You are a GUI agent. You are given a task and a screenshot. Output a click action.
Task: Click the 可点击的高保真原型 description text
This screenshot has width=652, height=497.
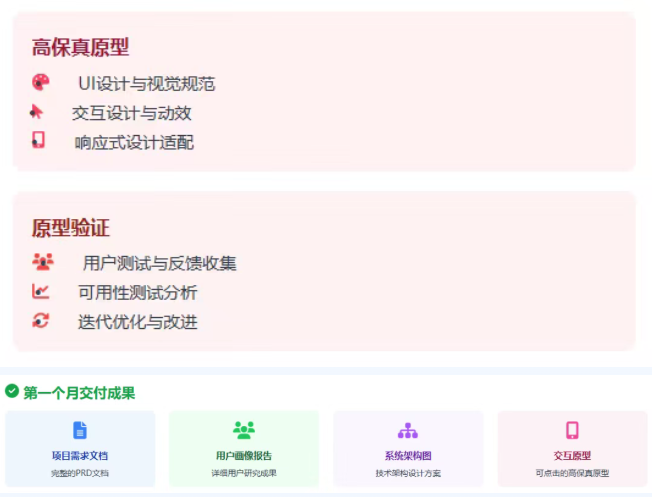click(572, 473)
